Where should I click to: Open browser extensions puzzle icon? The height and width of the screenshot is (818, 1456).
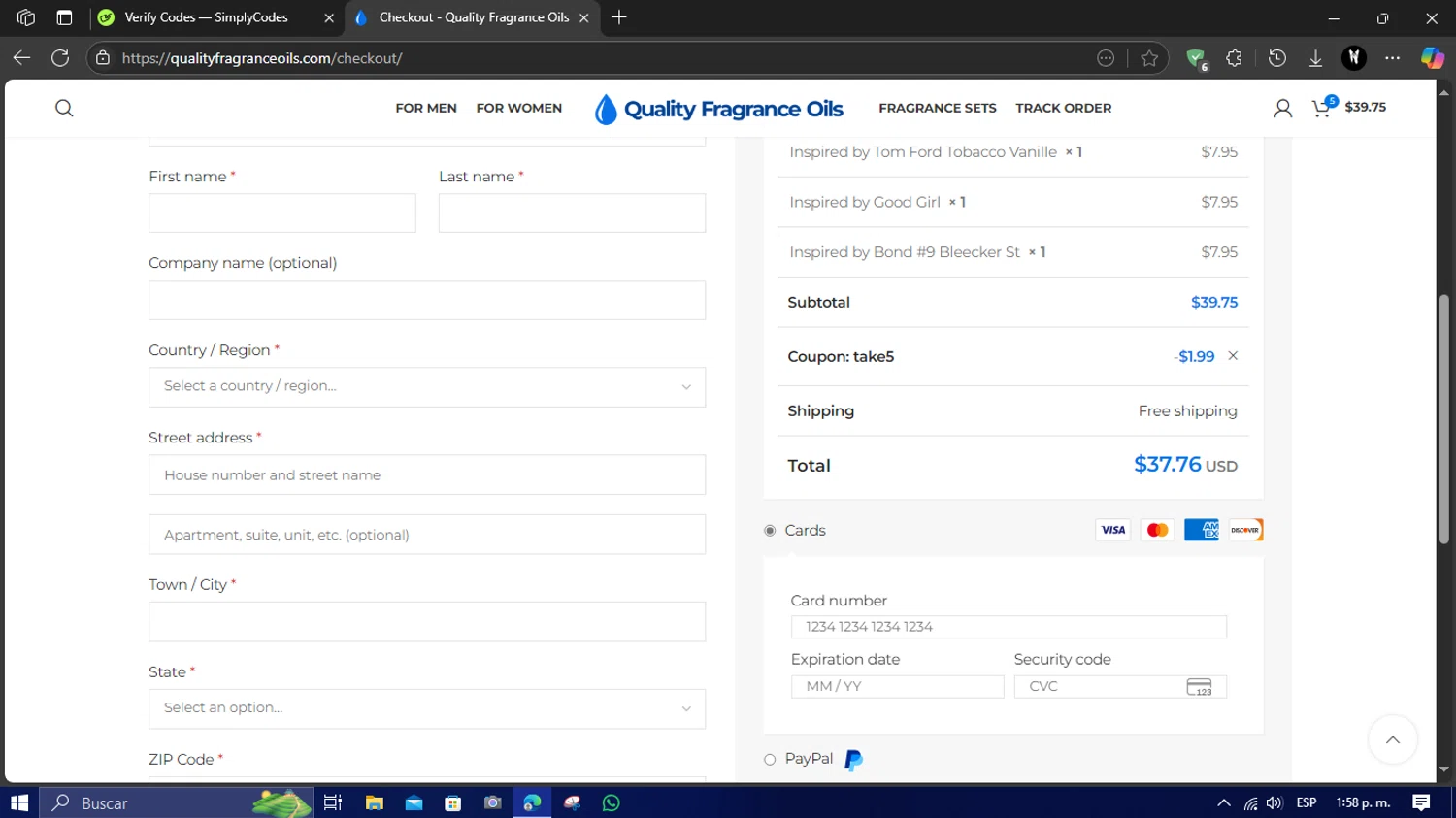point(1234,58)
